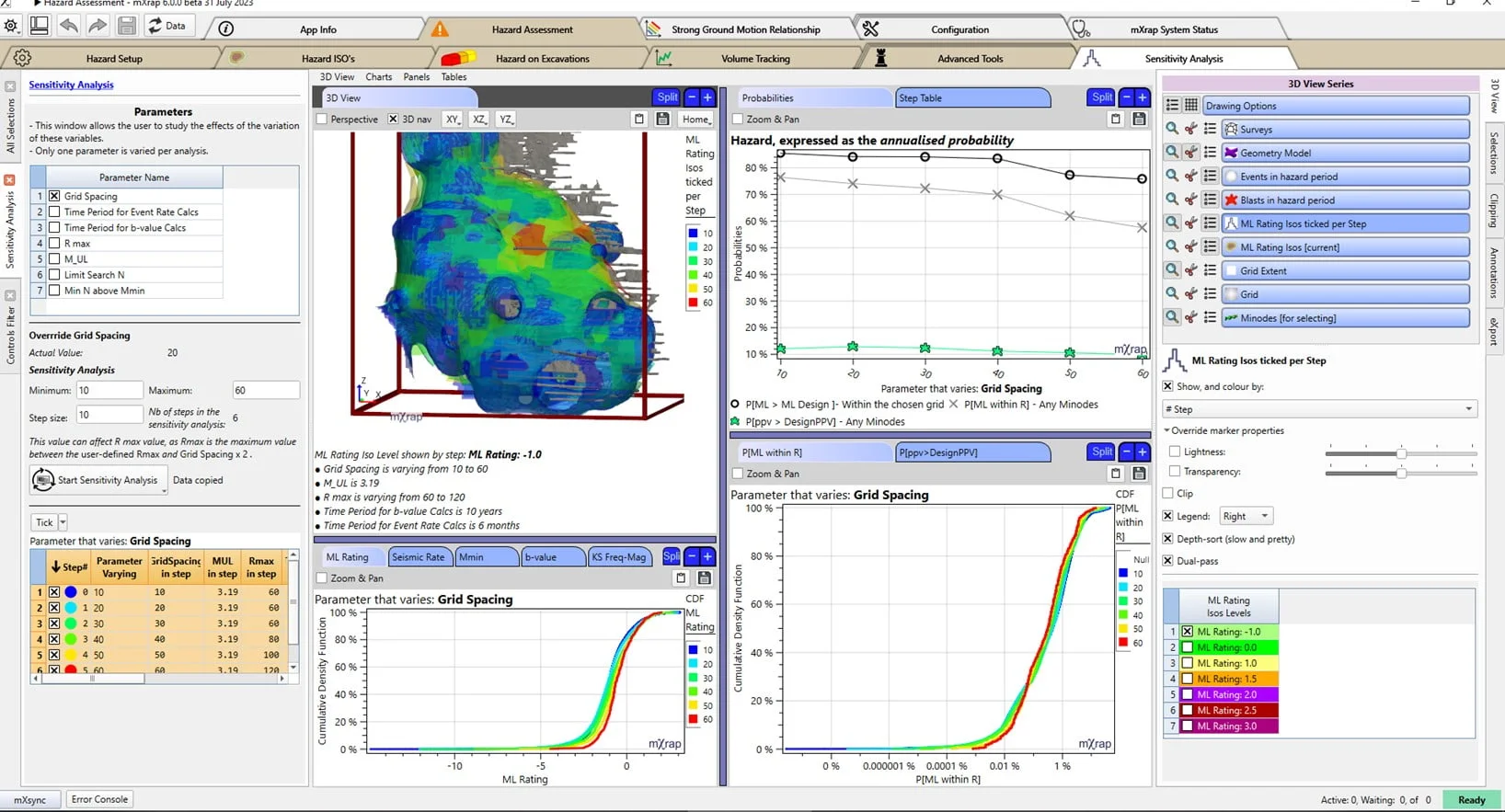The image size is (1505, 812).
Task: Open the Seismic Rate chart tab
Action: (419, 557)
